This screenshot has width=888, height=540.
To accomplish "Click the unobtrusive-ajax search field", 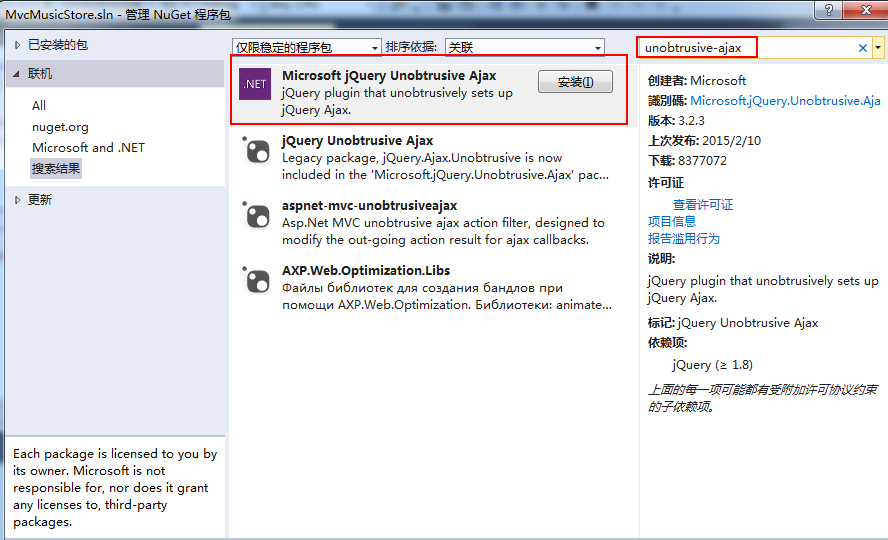I will pos(748,48).
